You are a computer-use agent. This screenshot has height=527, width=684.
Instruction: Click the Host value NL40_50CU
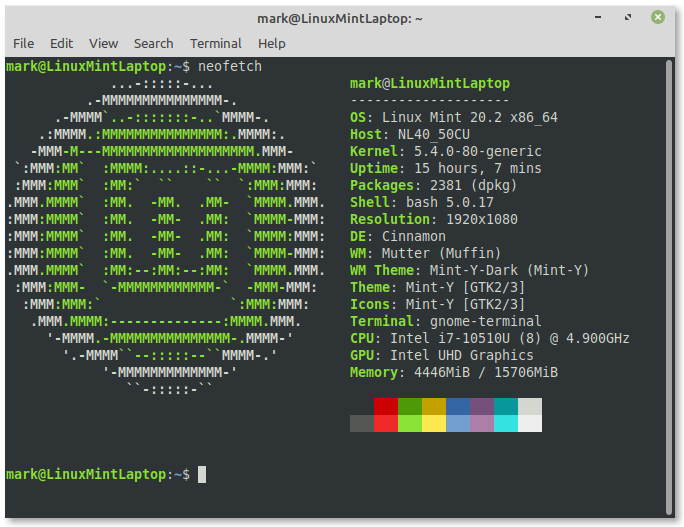tap(434, 134)
